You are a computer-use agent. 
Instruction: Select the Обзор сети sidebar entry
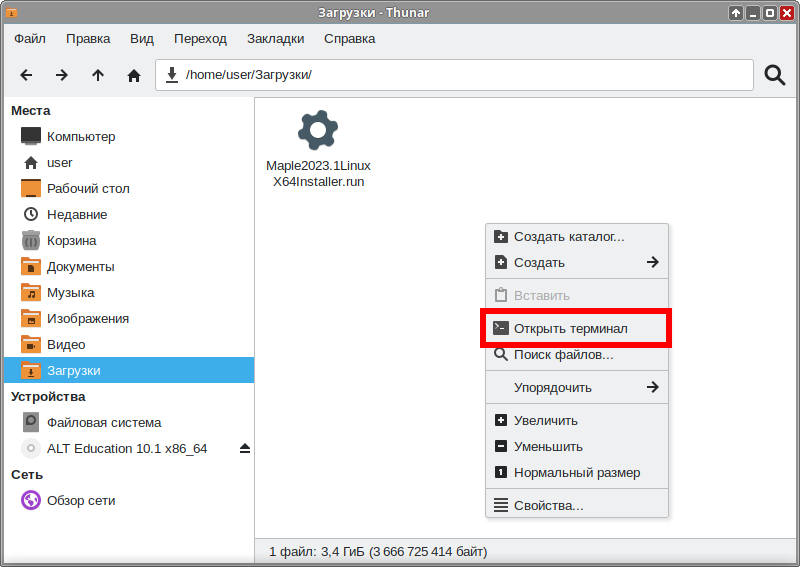pyautogui.click(x=129, y=500)
